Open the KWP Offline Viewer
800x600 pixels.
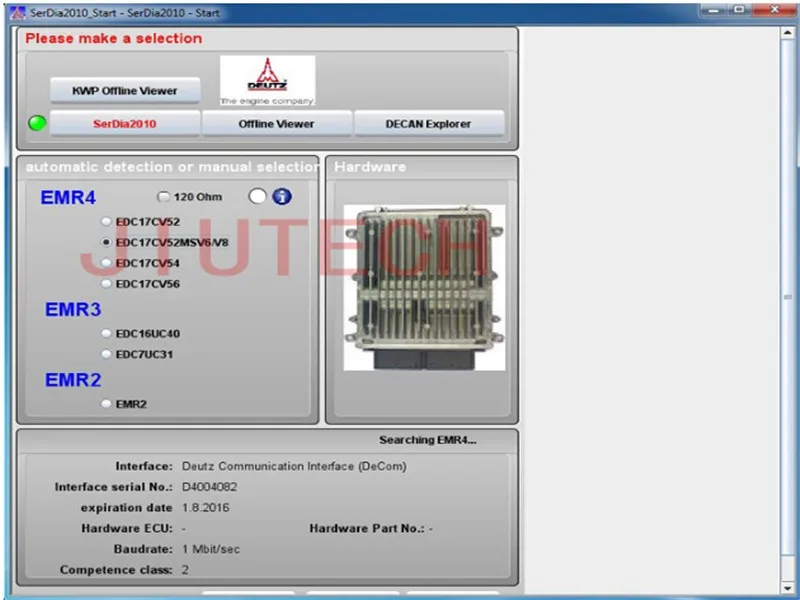[125, 91]
